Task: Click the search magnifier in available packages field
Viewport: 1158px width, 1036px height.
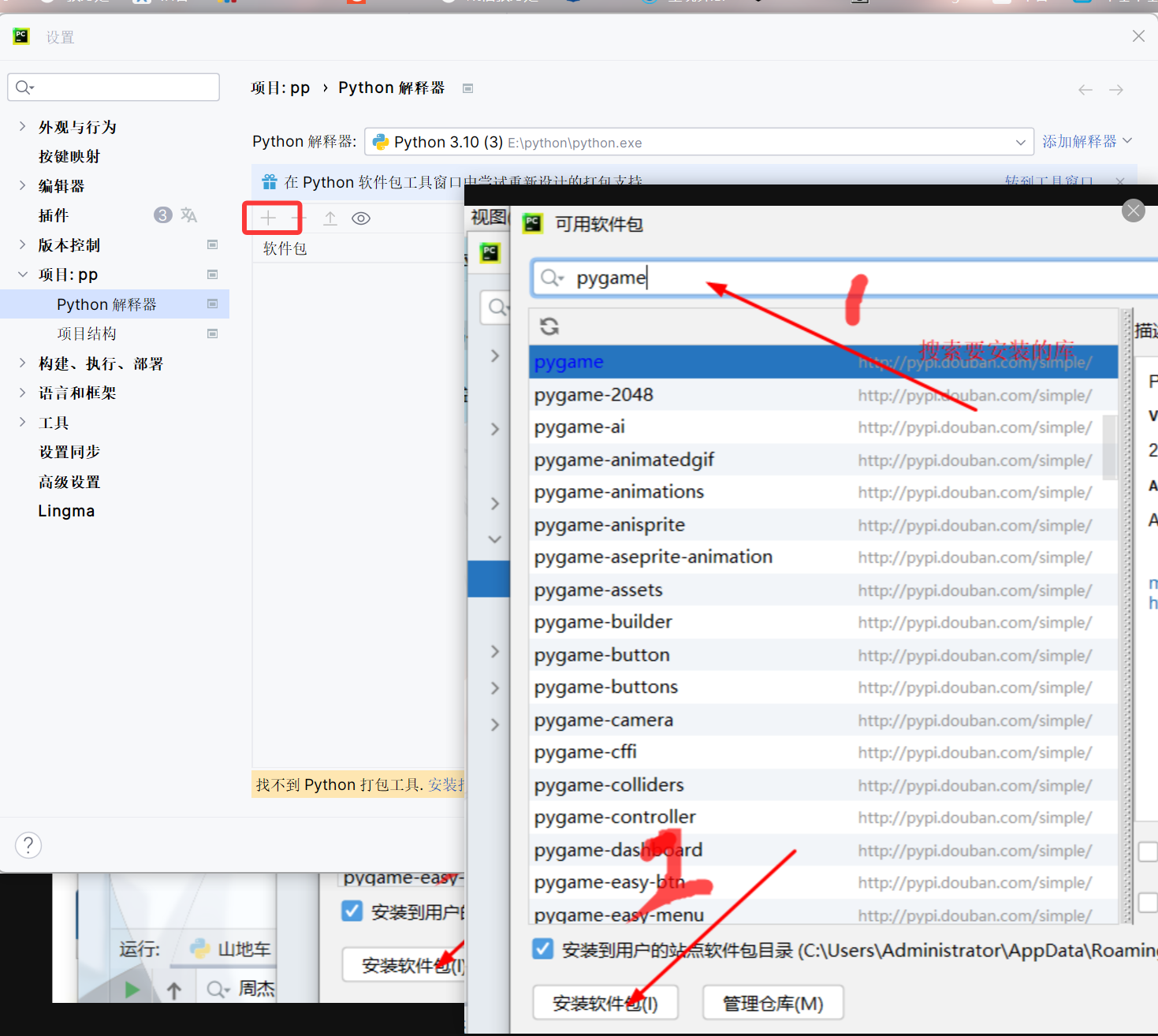Action: (x=552, y=278)
